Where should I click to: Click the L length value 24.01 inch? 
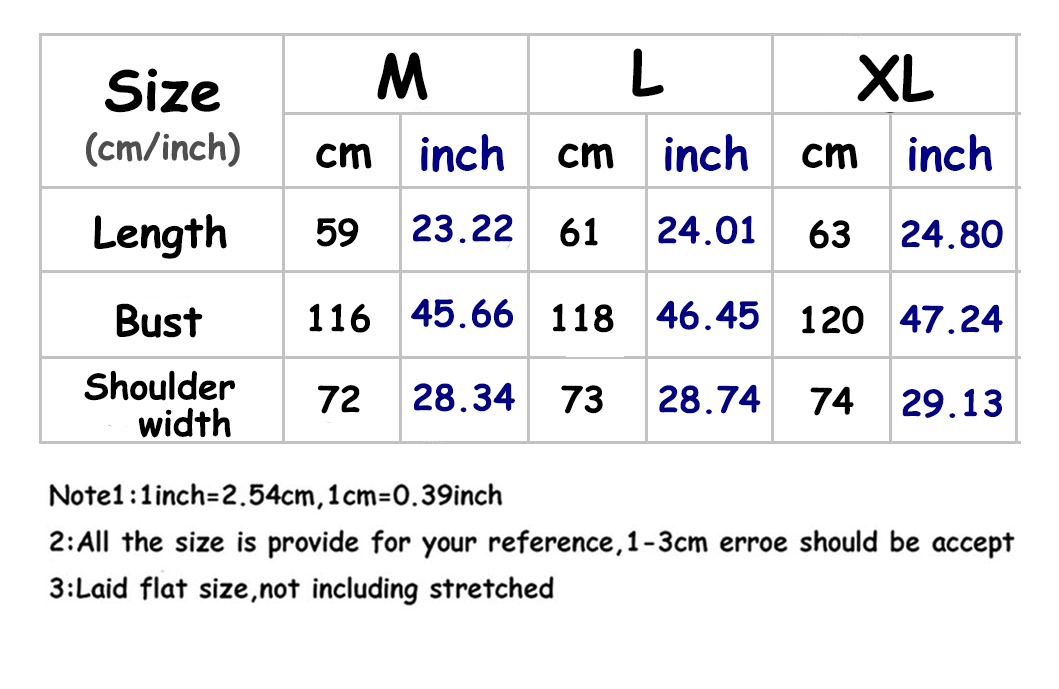click(706, 231)
